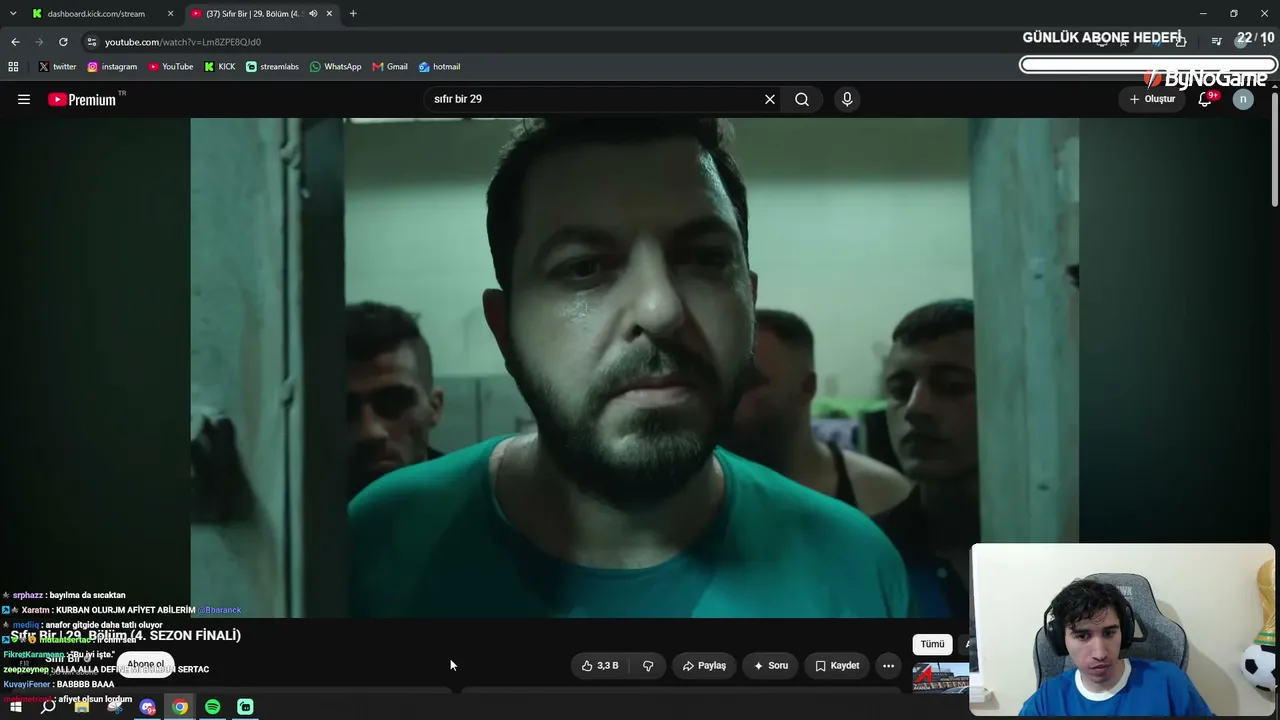Viewport: 1280px width, 720px height.
Task: Open more actions three-dot menu
Action: pos(888,665)
